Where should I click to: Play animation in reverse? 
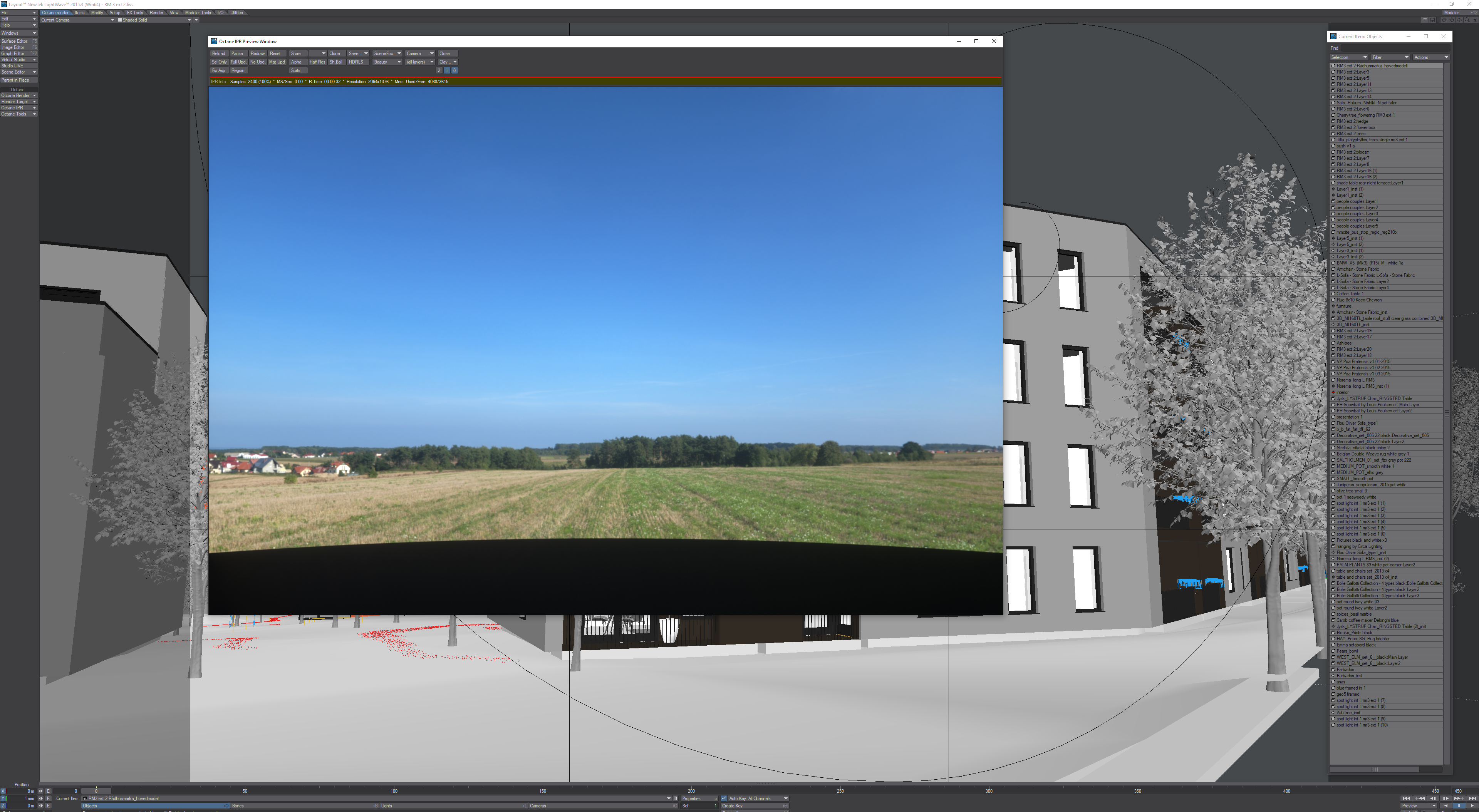[1446, 806]
